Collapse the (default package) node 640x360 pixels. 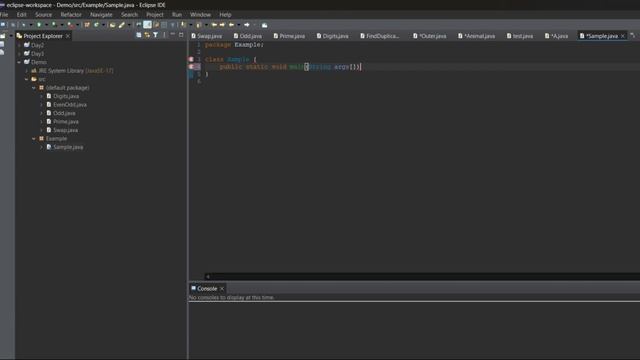[x=34, y=88]
